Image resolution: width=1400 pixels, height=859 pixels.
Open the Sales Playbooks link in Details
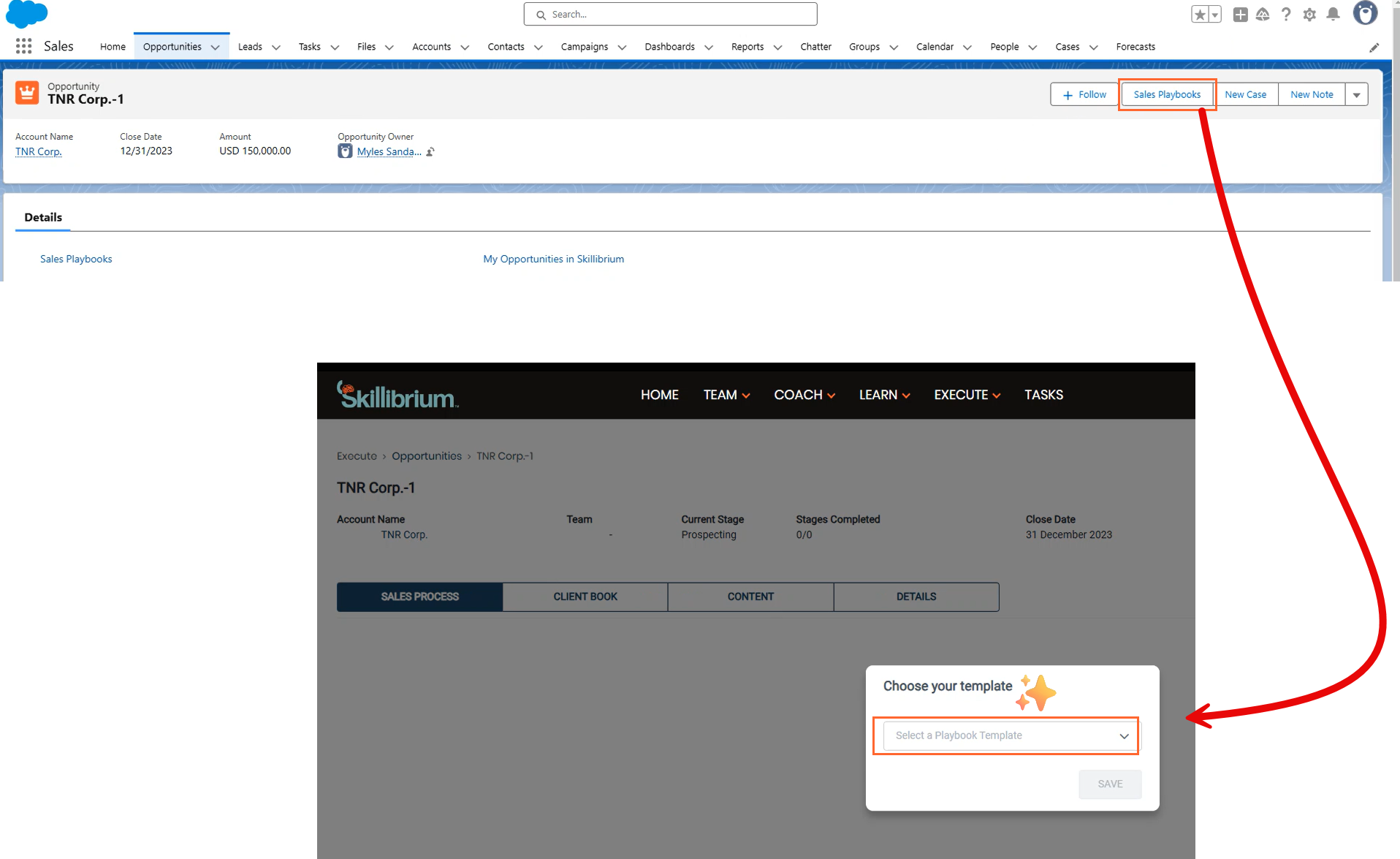click(x=76, y=259)
